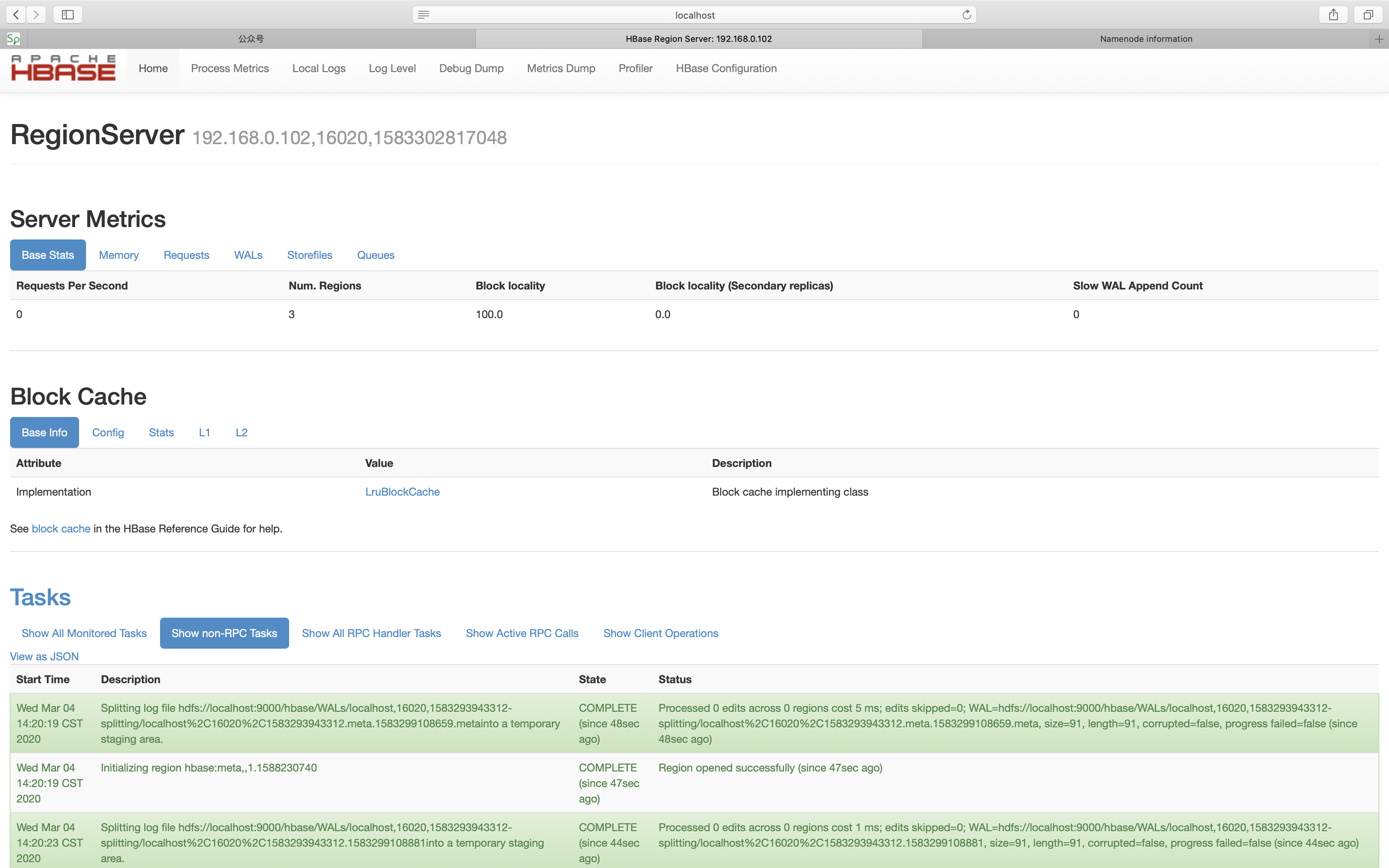Open the block cache reference guide link
The height and width of the screenshot is (868, 1389).
(x=61, y=529)
